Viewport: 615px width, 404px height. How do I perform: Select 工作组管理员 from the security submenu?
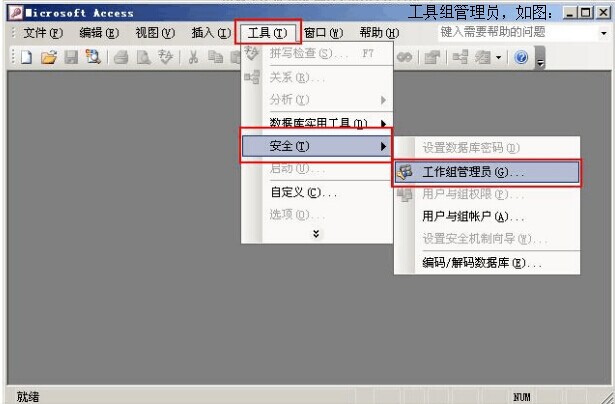pos(485,172)
